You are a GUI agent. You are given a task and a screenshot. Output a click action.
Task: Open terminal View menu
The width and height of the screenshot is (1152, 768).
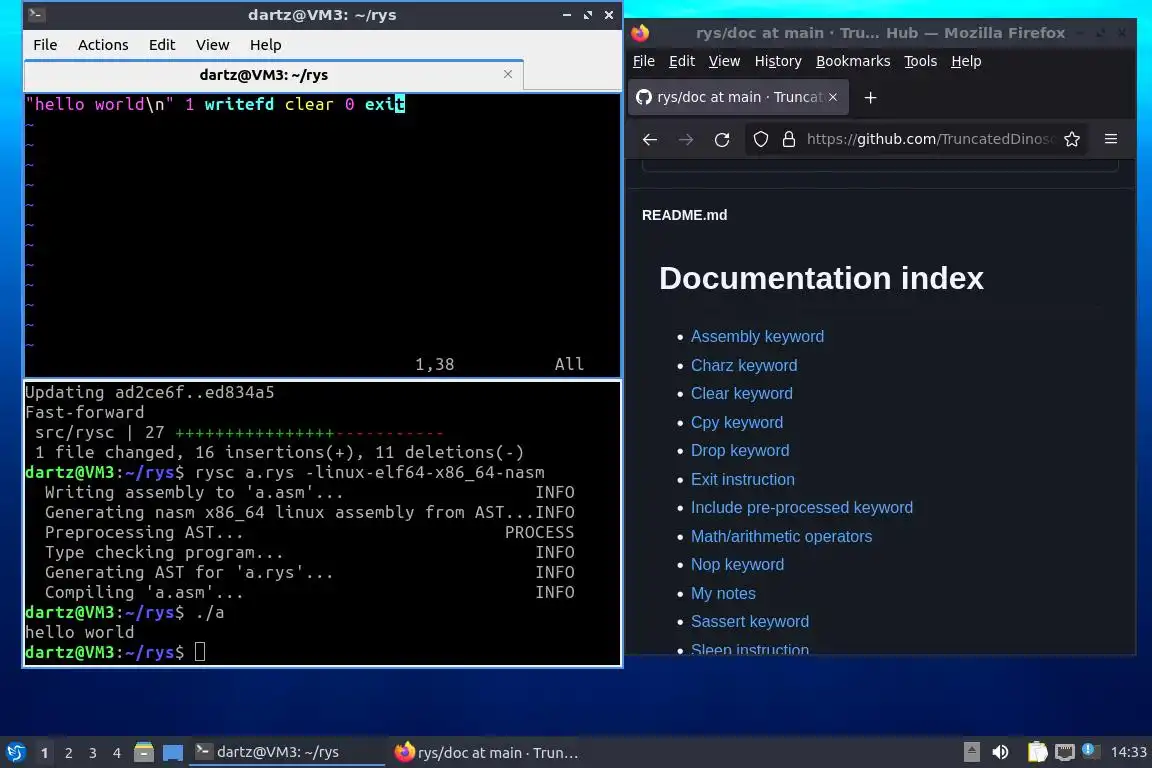212,45
